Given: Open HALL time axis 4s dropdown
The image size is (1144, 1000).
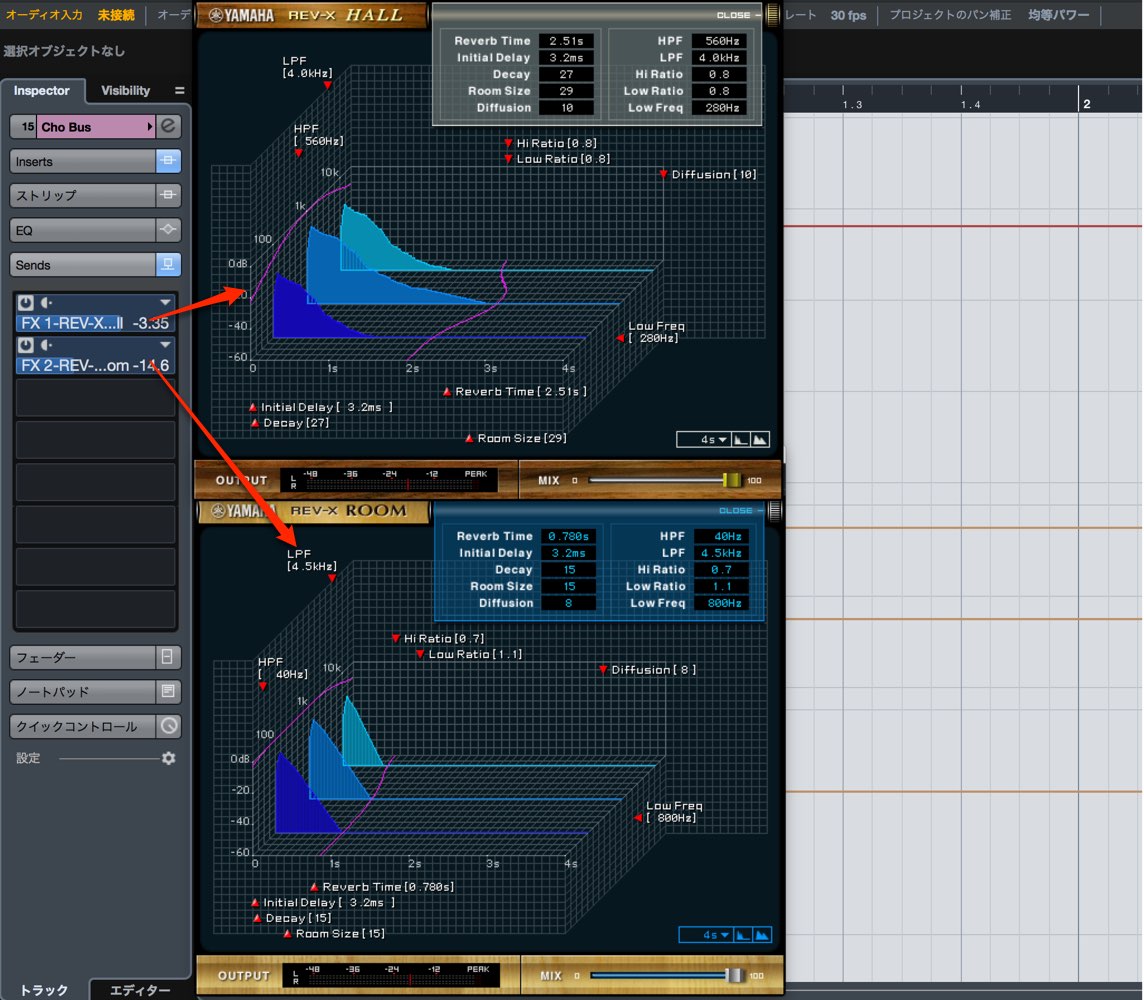Looking at the screenshot, I should coord(704,439).
